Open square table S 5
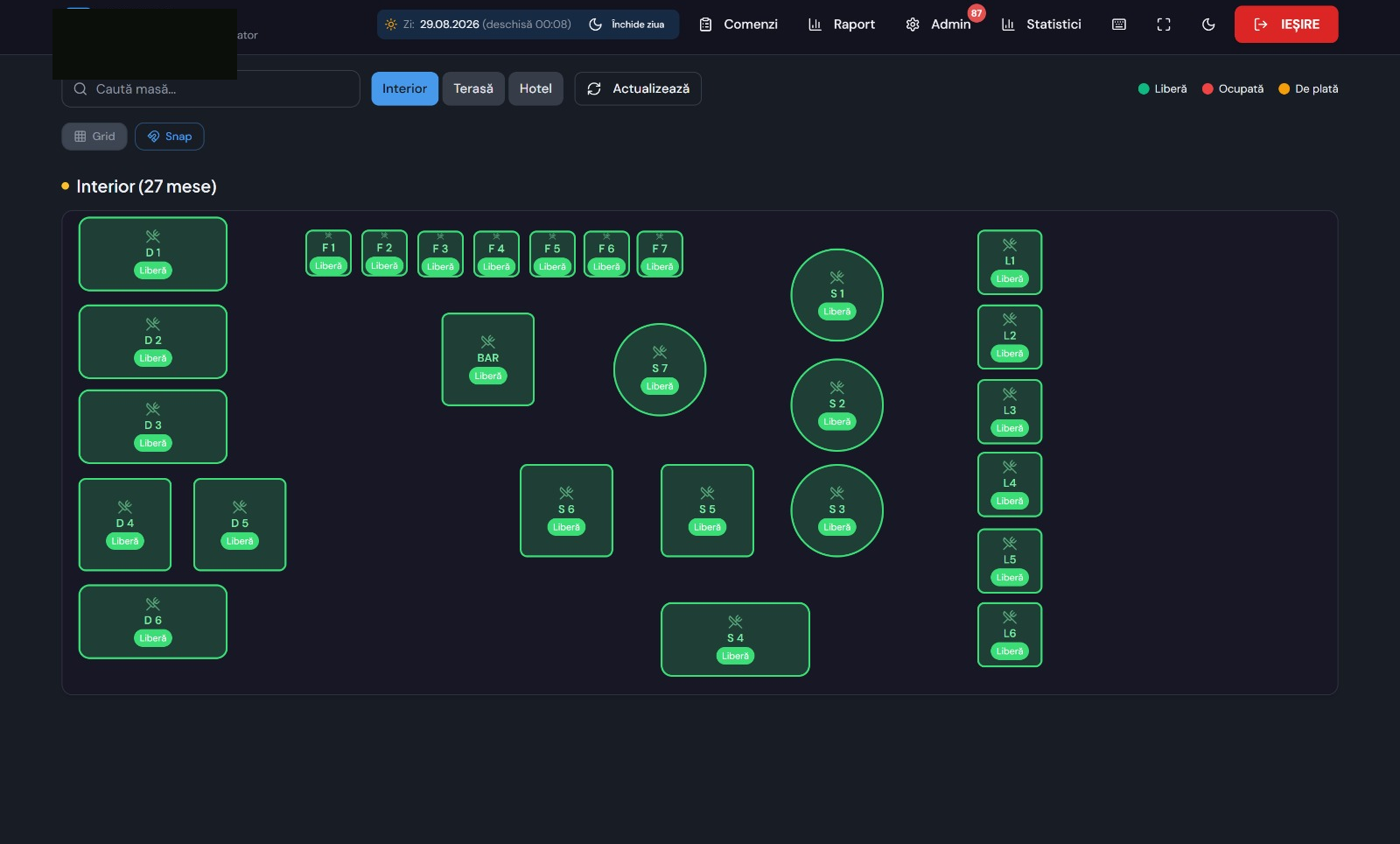This screenshot has width=1400, height=844. point(707,510)
